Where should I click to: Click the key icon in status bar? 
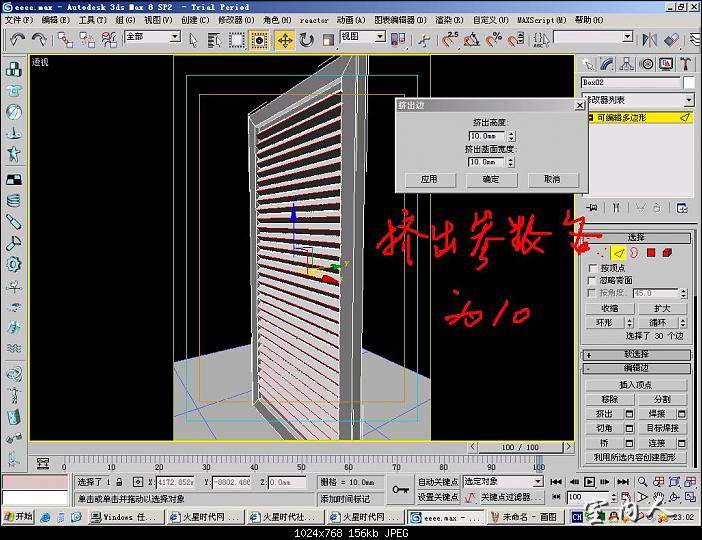[x=400, y=489]
